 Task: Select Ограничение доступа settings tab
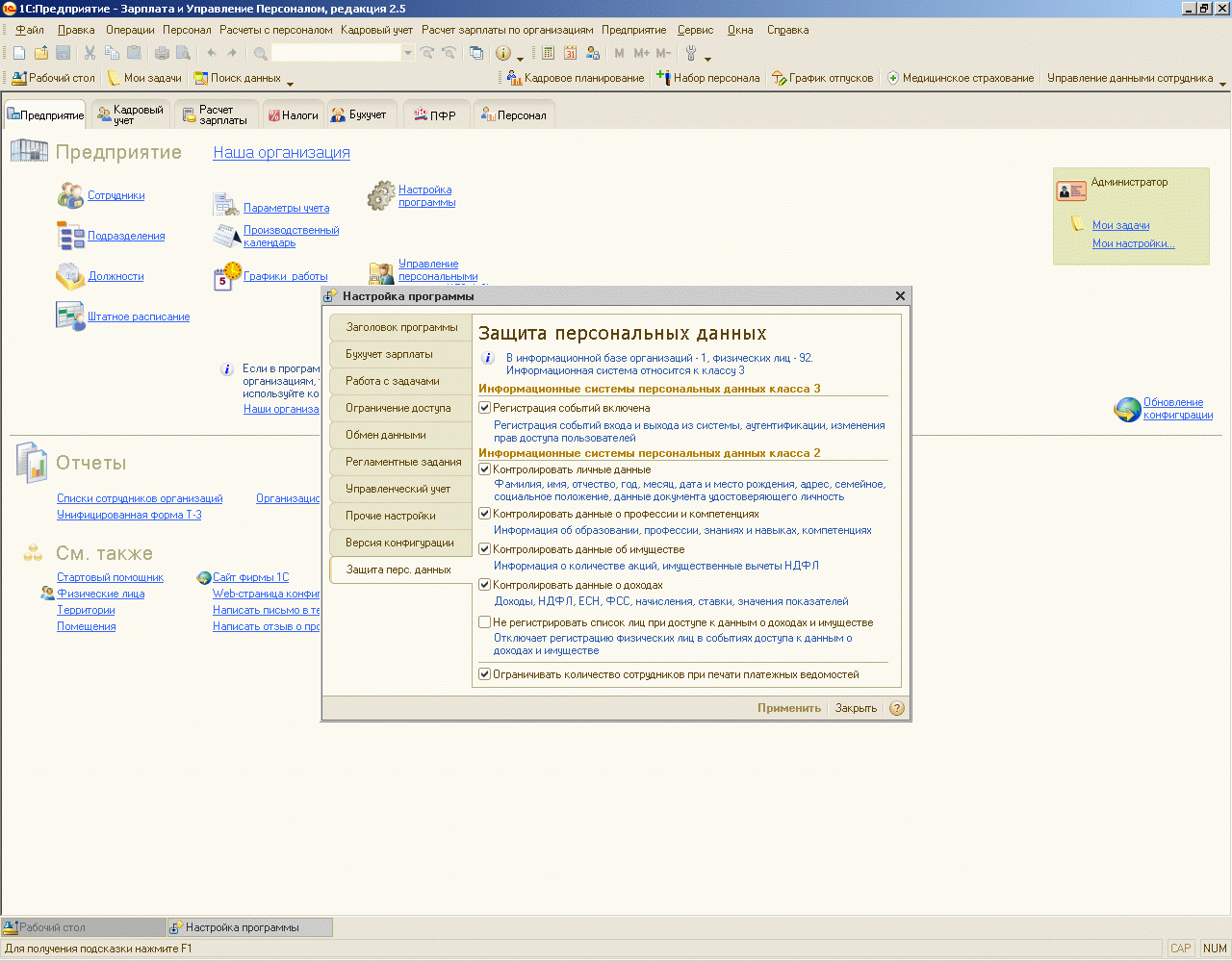click(401, 408)
